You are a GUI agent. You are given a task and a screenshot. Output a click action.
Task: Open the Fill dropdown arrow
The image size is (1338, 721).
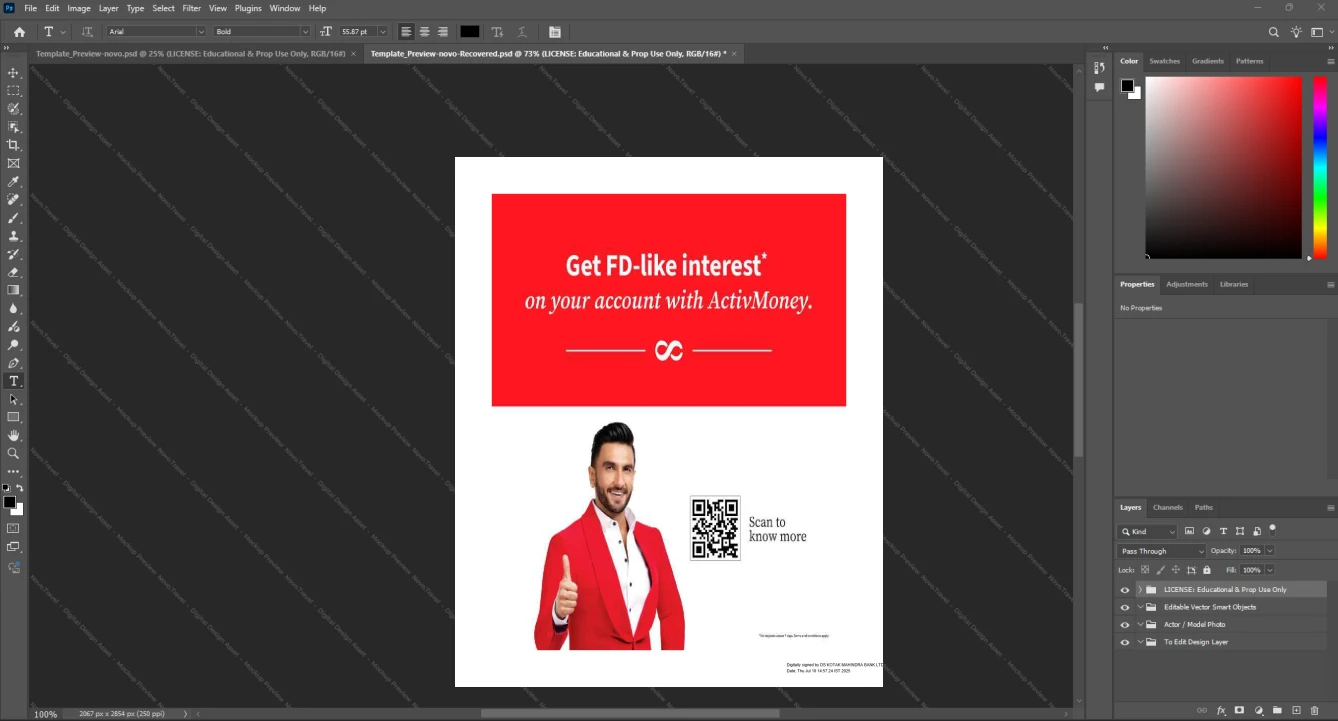point(1270,570)
